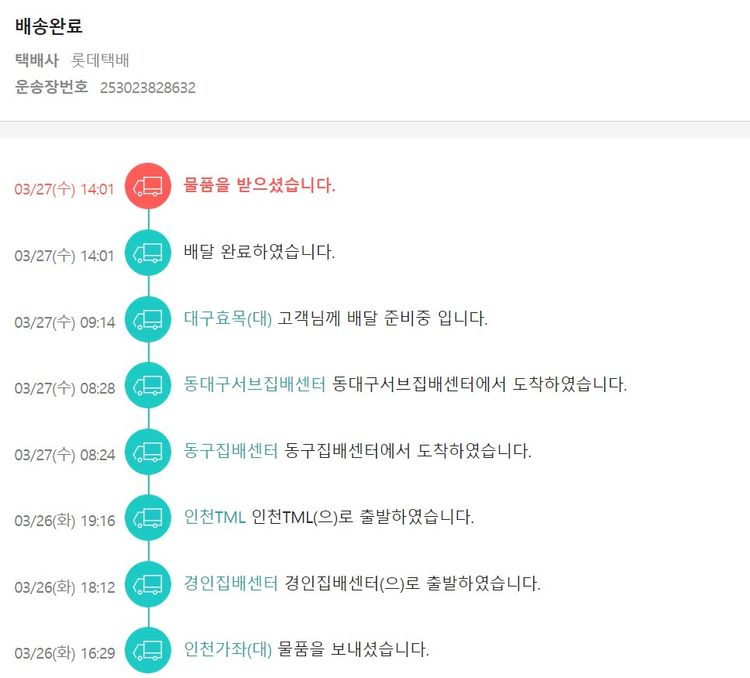Click the 물품을 받으셨습니다 status text
This screenshot has width=750, height=678.
pyautogui.click(x=260, y=185)
